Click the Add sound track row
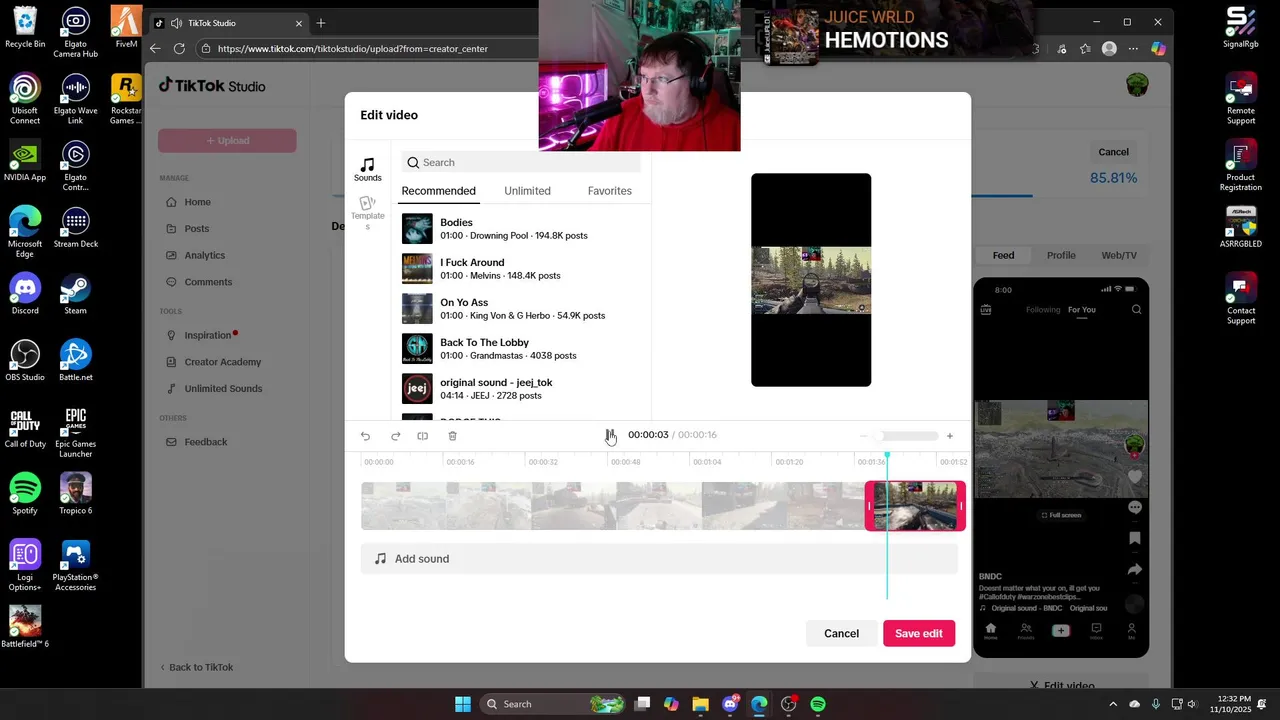1280x720 pixels. click(x=659, y=559)
